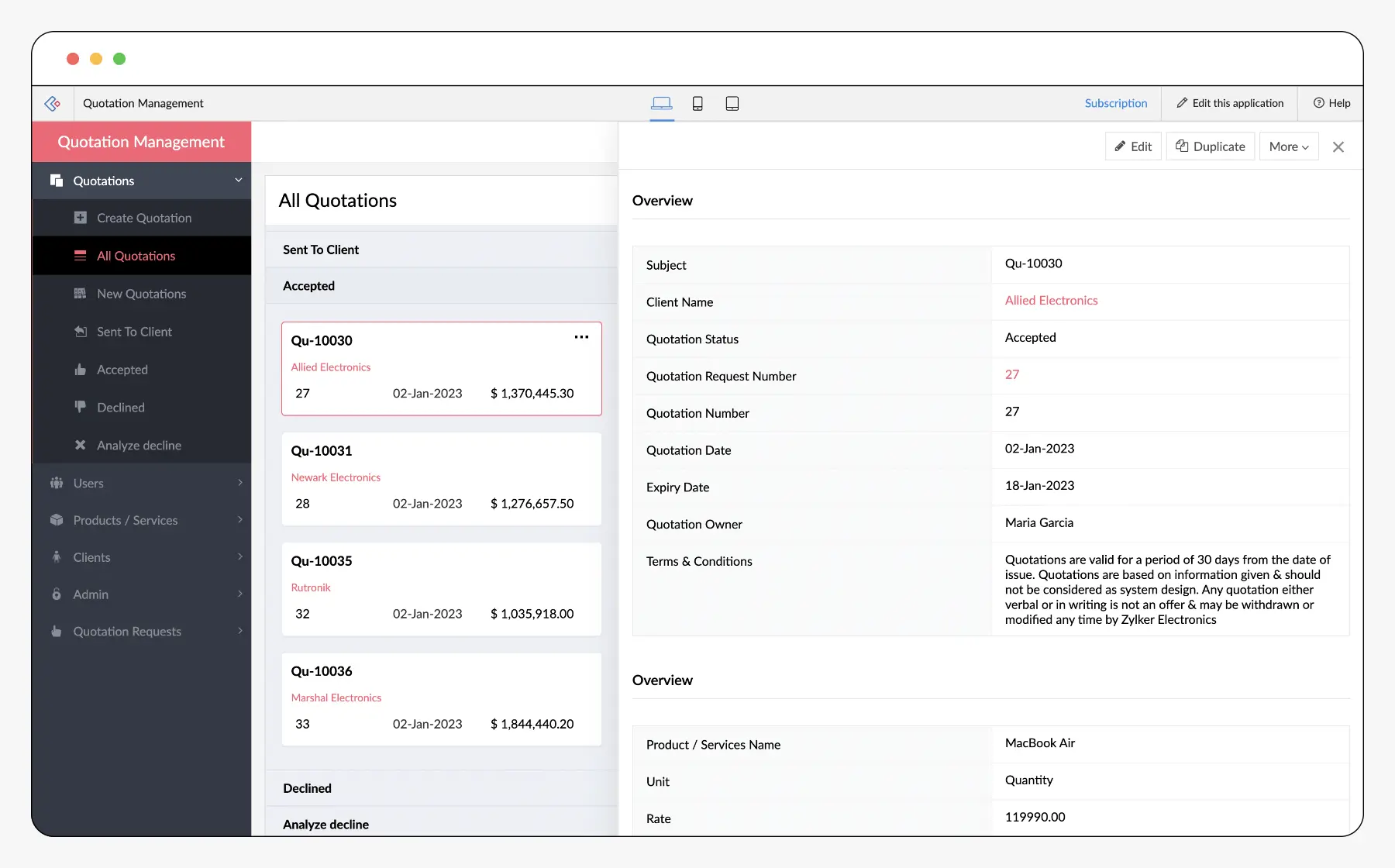Click the app logo in the top bar
The width and height of the screenshot is (1395, 868).
coord(52,103)
